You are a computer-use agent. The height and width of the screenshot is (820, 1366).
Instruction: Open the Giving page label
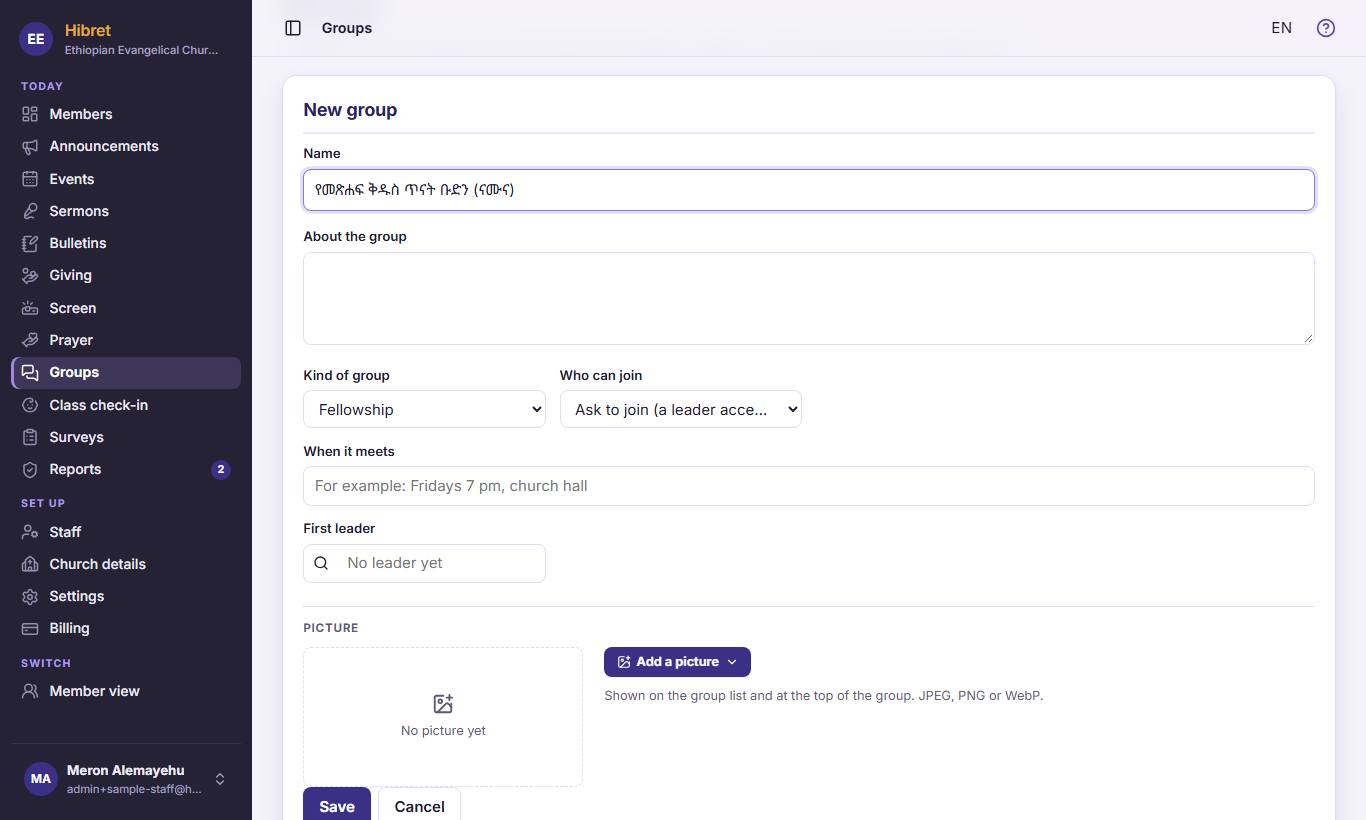pyautogui.click(x=70, y=275)
